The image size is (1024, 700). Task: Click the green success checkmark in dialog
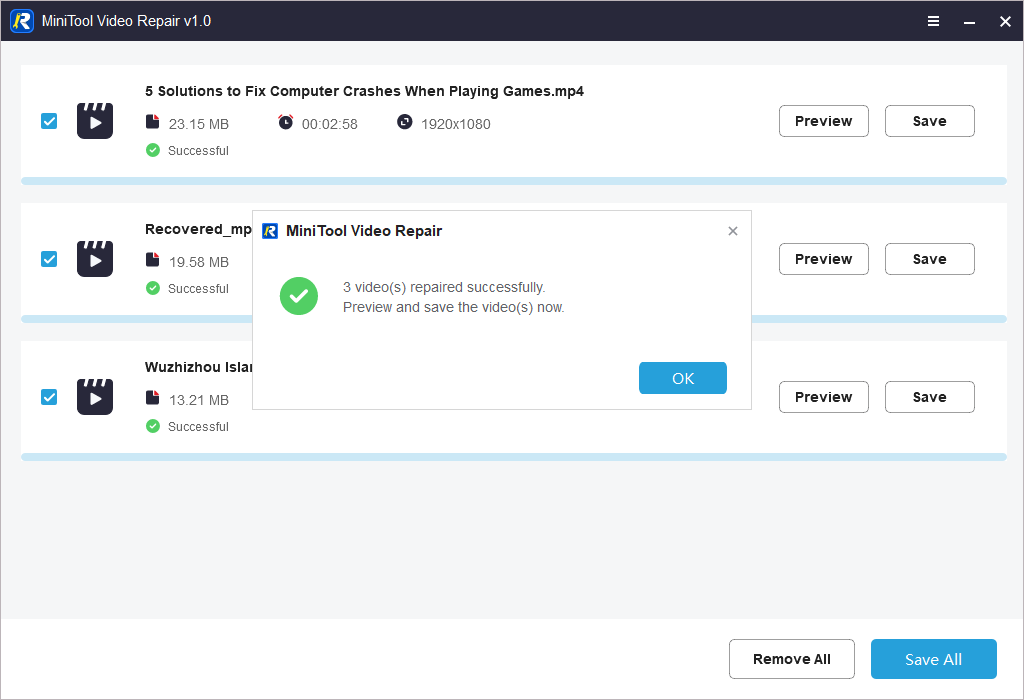[298, 297]
